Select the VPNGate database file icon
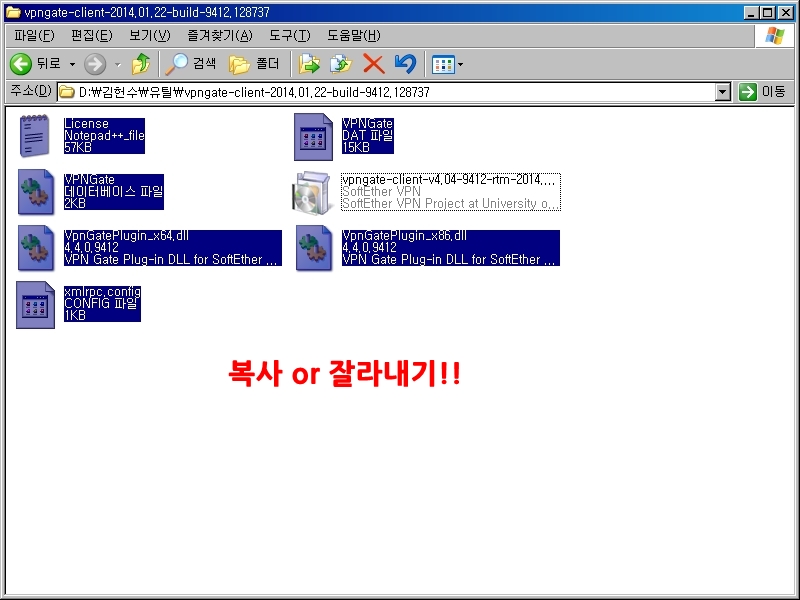The image size is (800, 600). click(x=36, y=192)
